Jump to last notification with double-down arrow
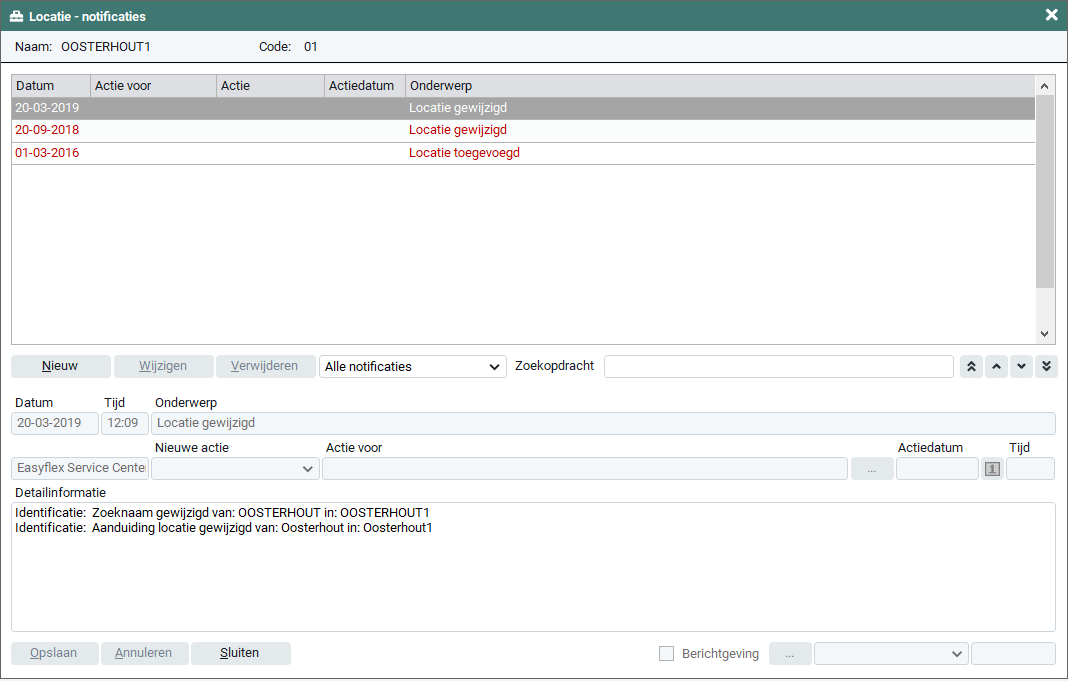This screenshot has height=681, width=1068. (x=1045, y=367)
